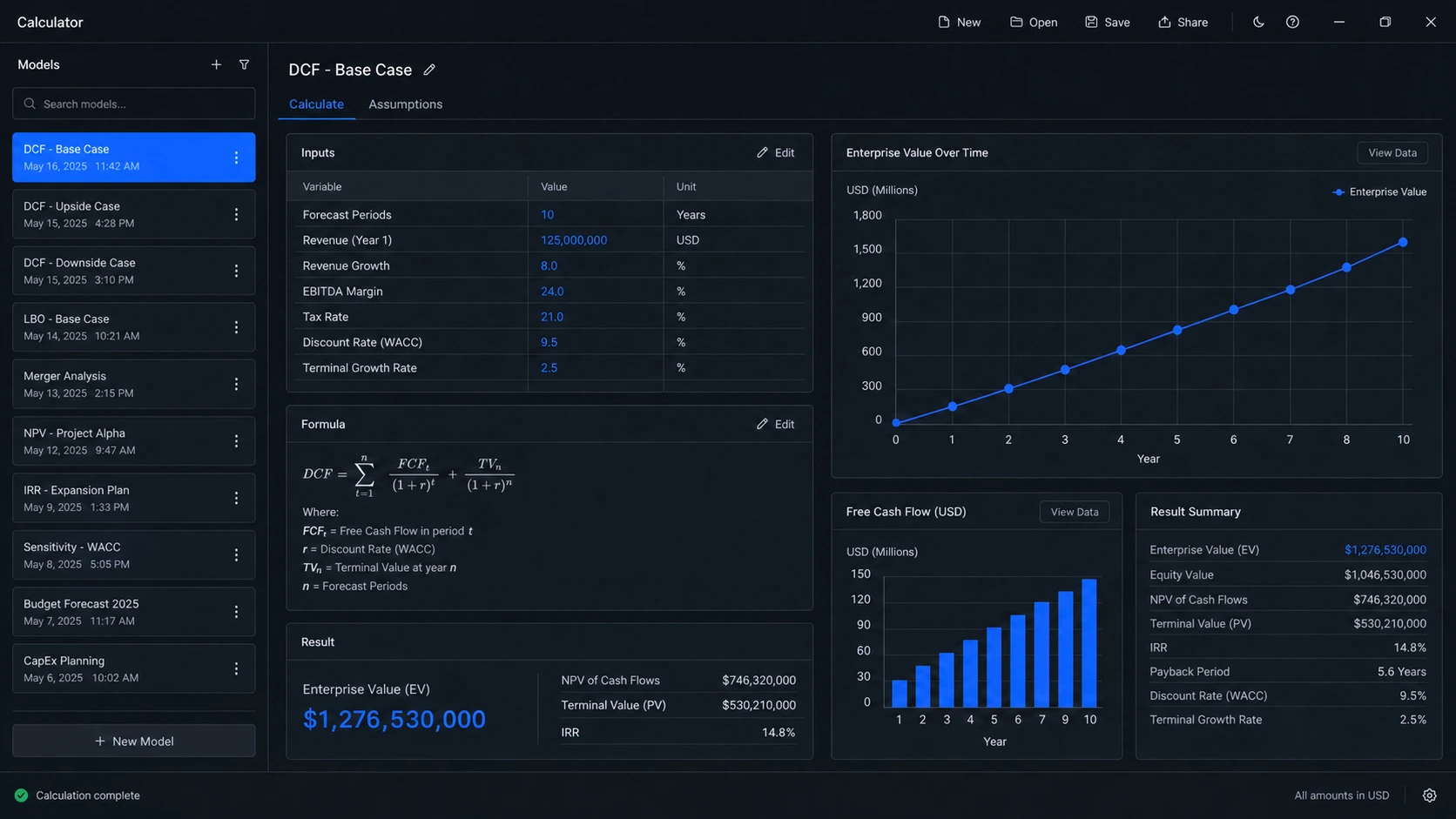Click the year 1 bar in Free Cash Flow chart
The image size is (1456, 819).
(x=900, y=694)
